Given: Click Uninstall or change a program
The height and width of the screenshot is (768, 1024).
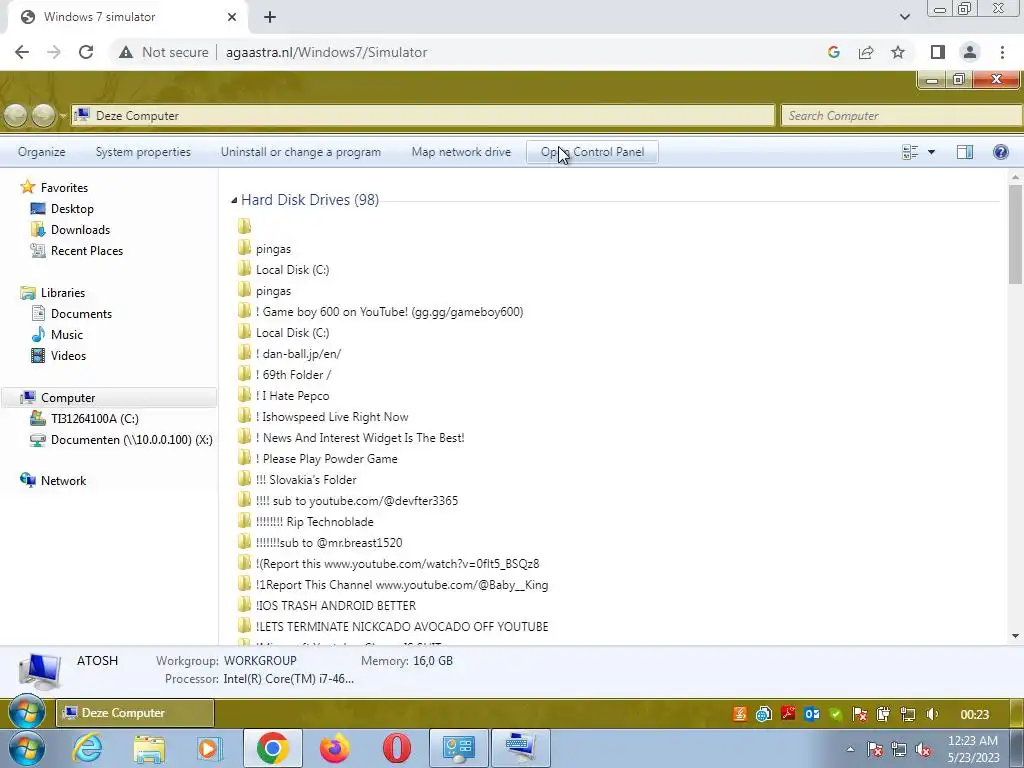Looking at the screenshot, I should pyautogui.click(x=300, y=152).
